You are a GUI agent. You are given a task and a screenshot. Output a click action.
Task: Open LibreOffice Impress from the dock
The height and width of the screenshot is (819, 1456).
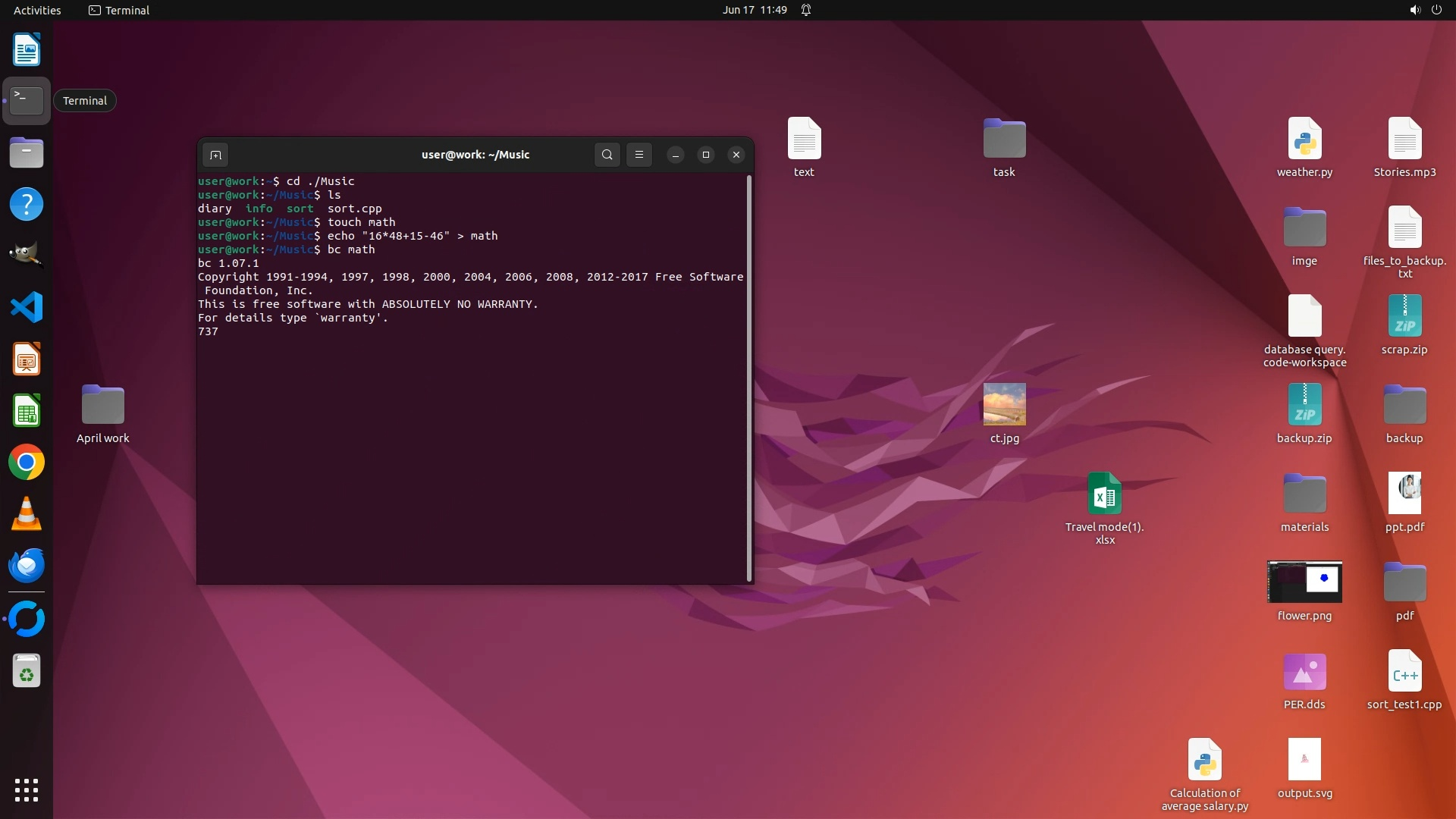27,359
